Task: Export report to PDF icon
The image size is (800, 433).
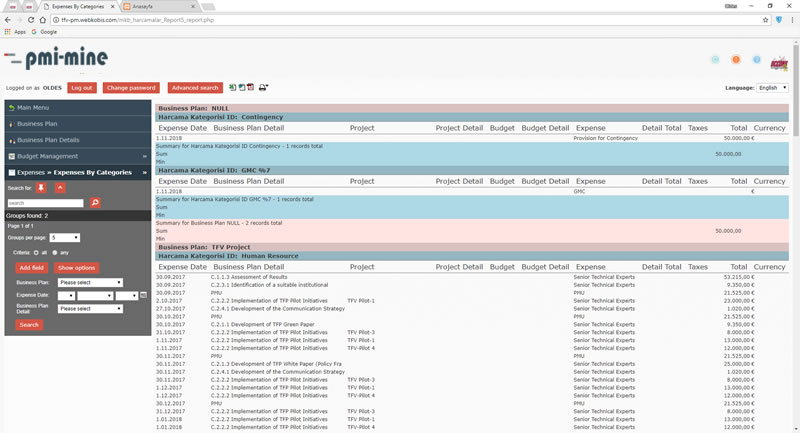Action: tap(251, 88)
